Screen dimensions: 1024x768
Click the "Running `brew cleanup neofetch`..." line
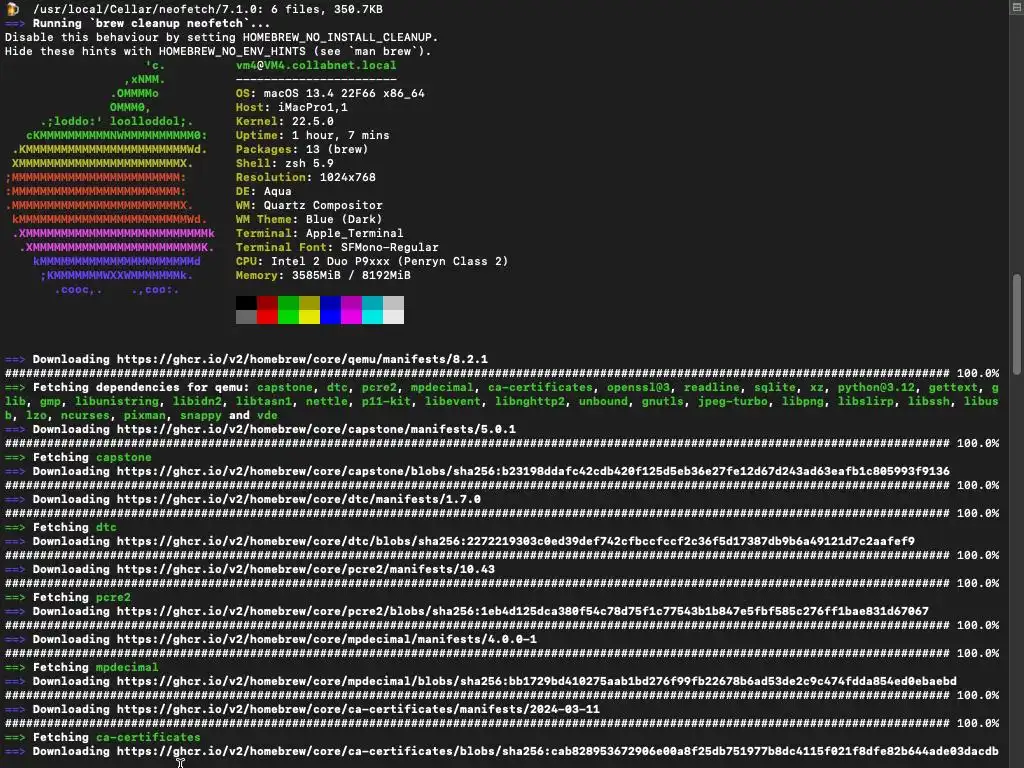click(x=138, y=24)
